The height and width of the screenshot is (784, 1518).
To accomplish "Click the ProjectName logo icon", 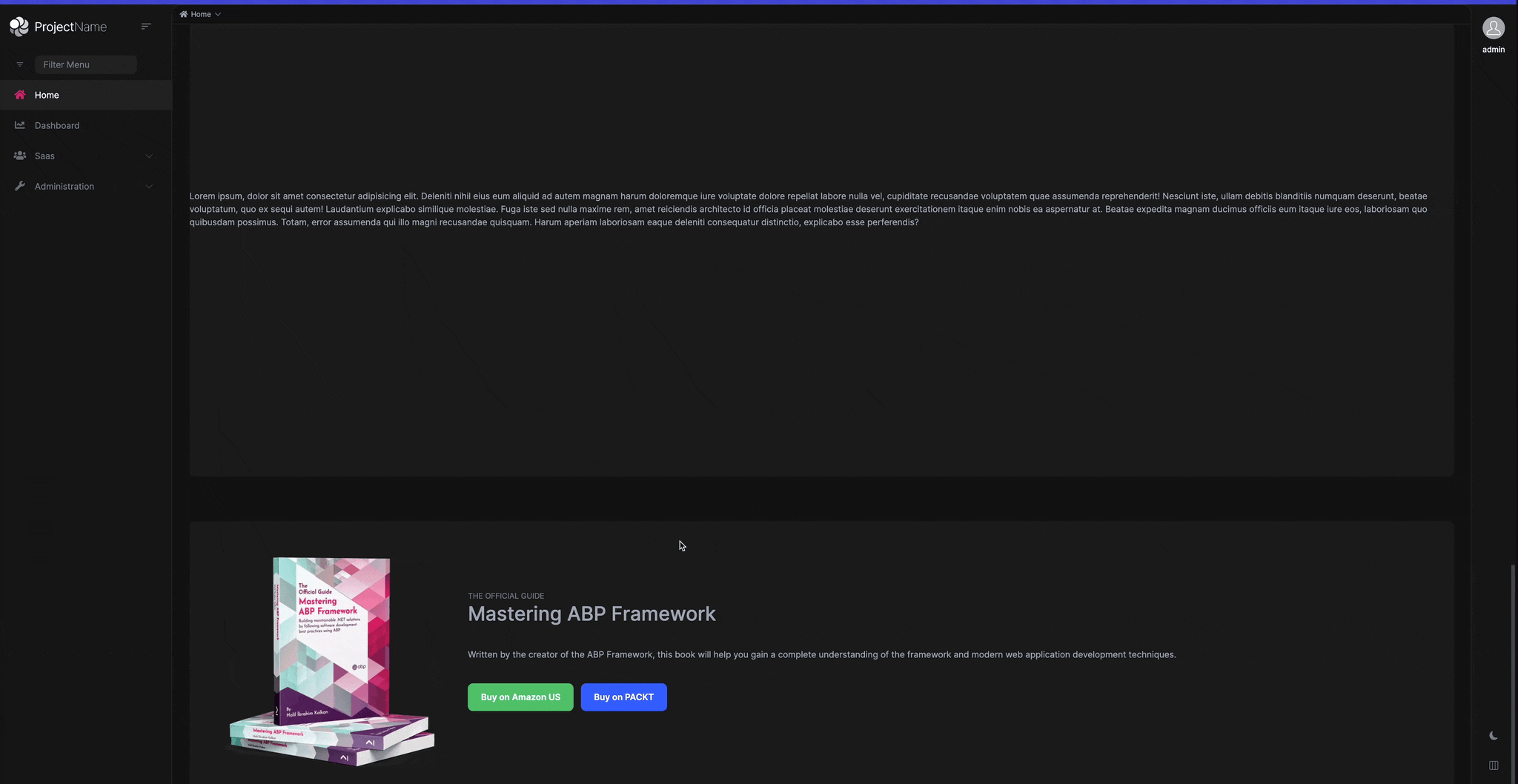I will click(19, 27).
